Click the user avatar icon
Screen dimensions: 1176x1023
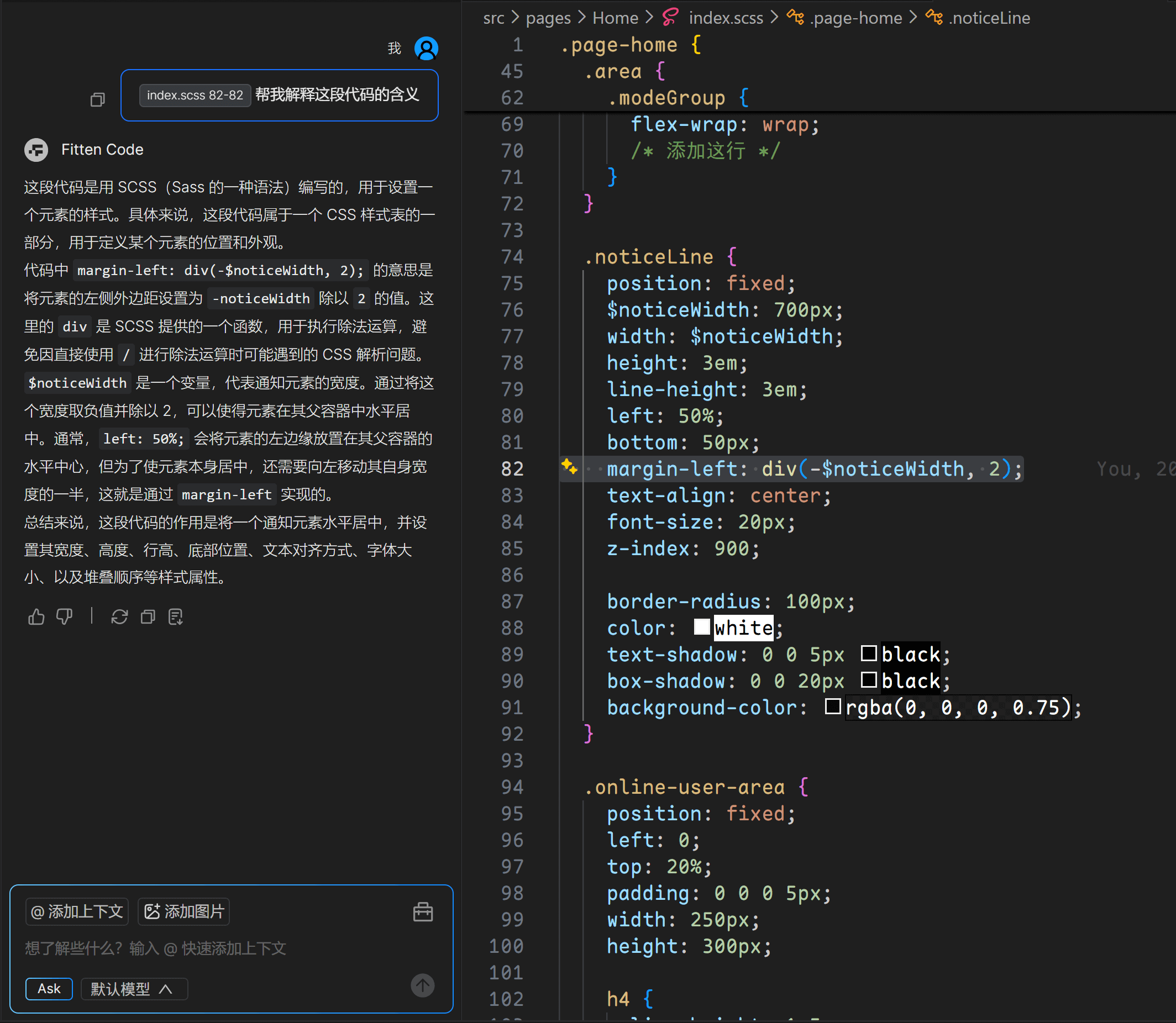click(x=426, y=49)
